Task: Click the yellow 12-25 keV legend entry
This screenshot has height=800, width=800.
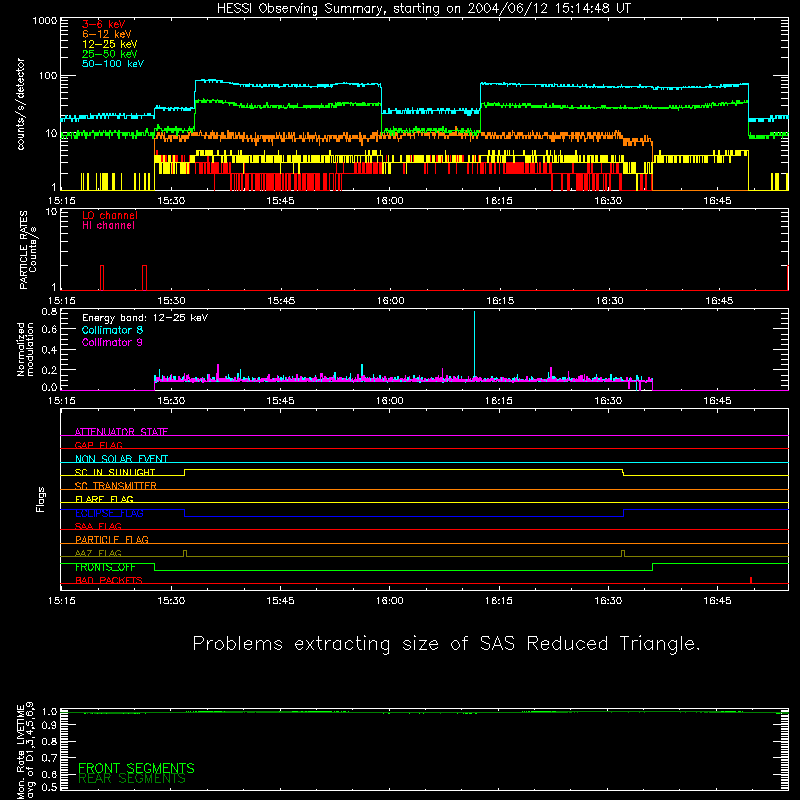Action: tap(110, 44)
